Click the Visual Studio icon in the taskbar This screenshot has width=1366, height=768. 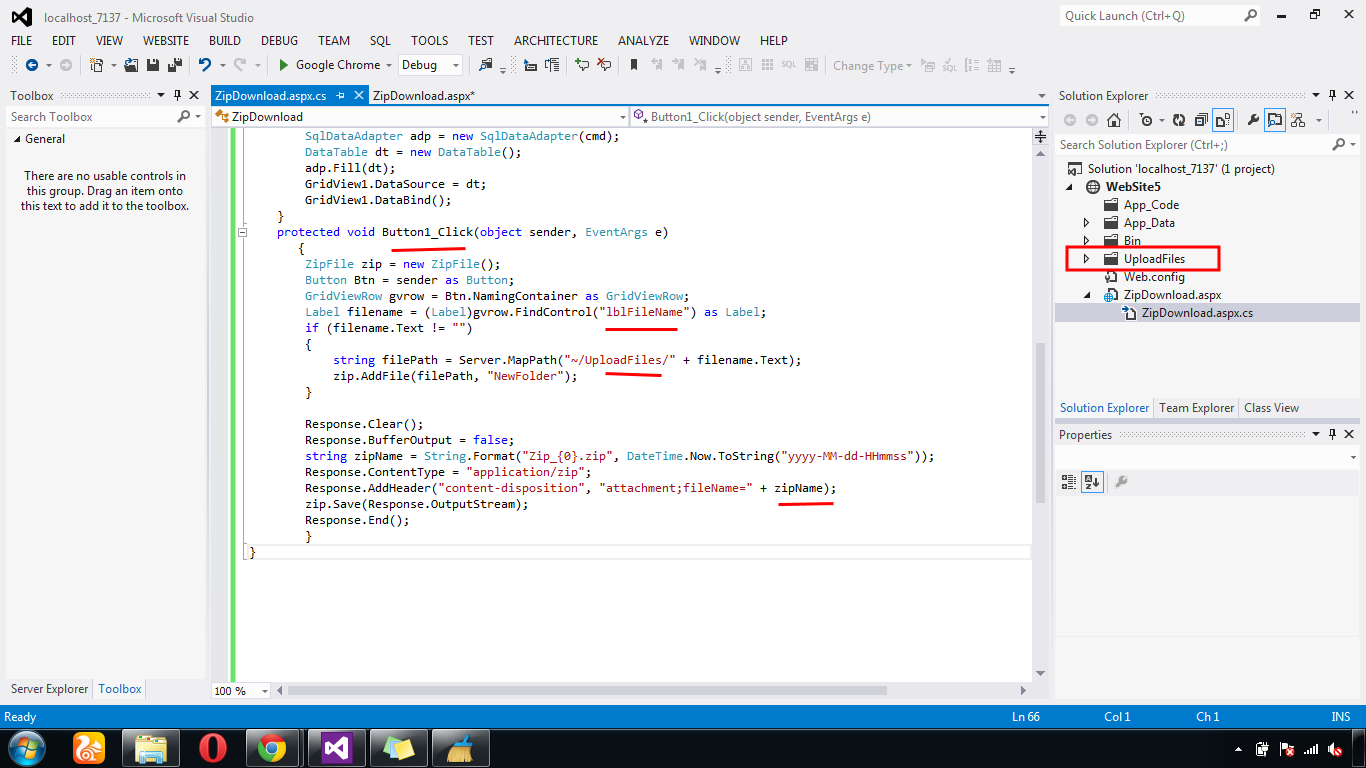click(336, 747)
